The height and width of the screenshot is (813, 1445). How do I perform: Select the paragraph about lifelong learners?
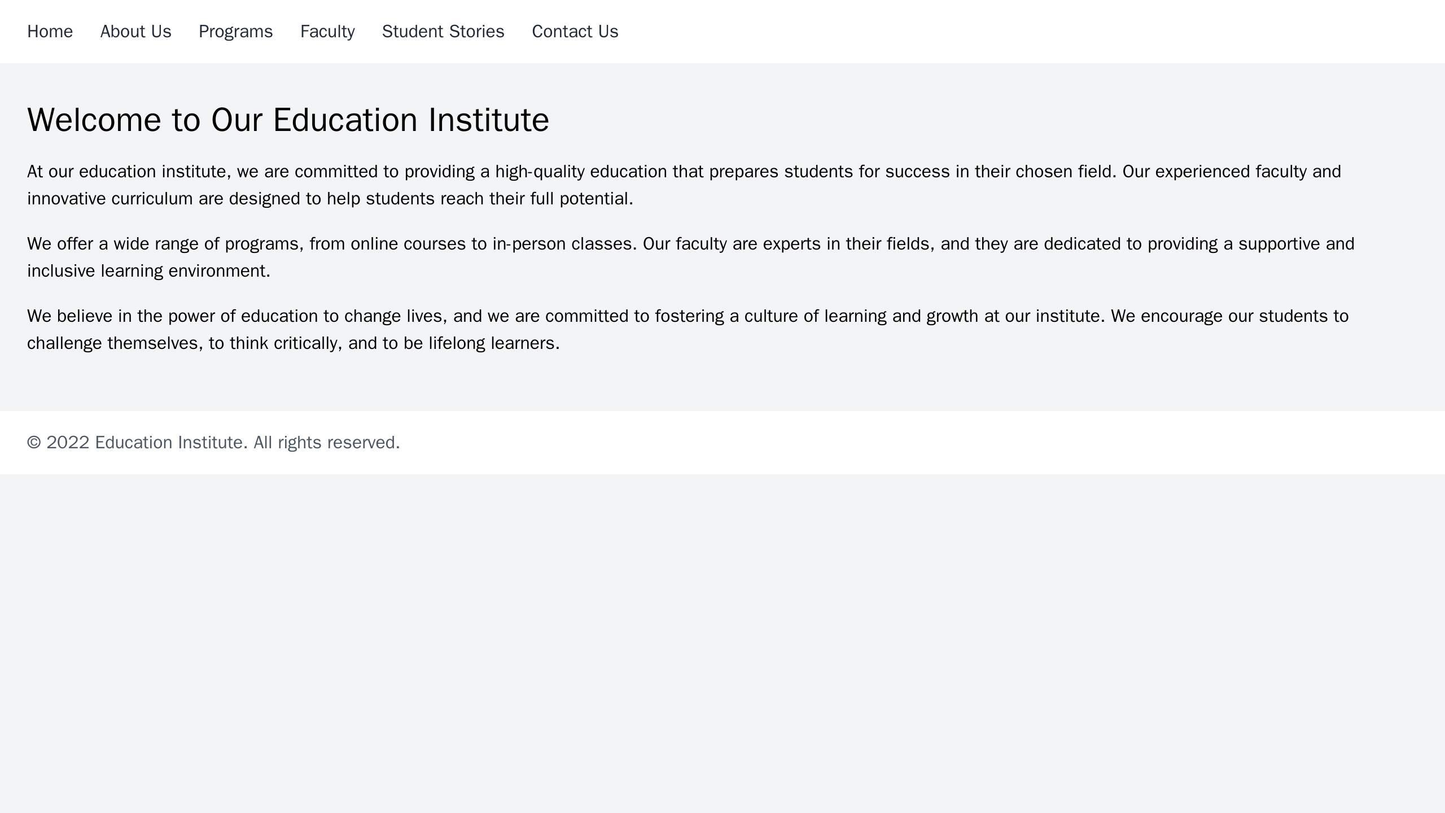[x=700, y=325]
